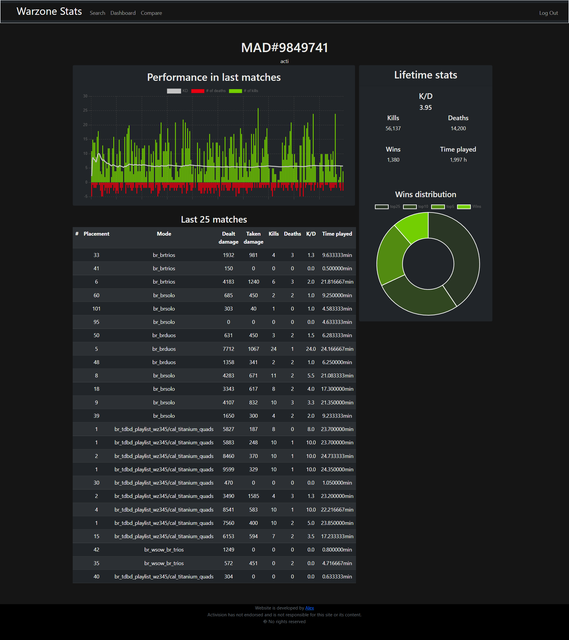This screenshot has width=569, height=640.
Task: Click the K/D column header in matches table
Action: coord(311,234)
